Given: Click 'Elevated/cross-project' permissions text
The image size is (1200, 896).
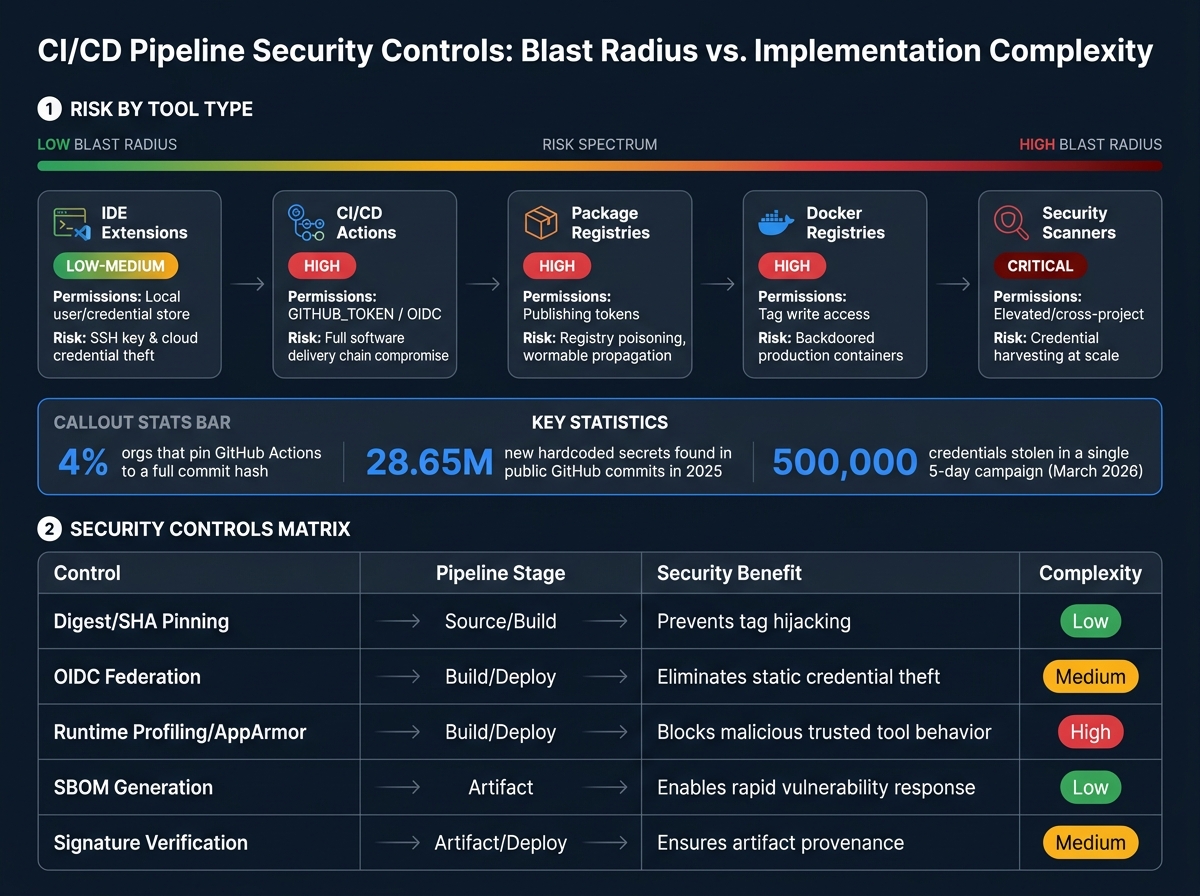Looking at the screenshot, I should pyautogui.click(x=1069, y=314).
